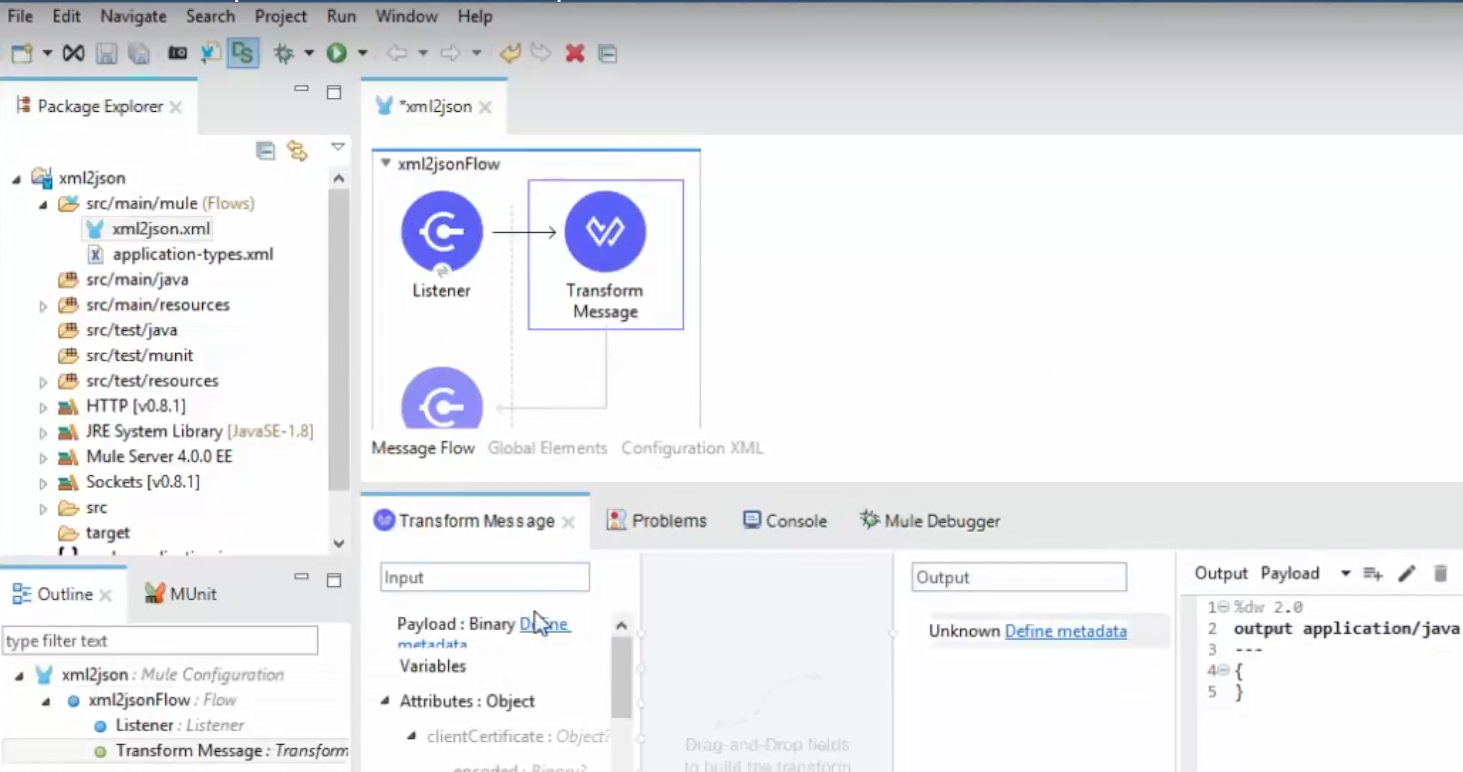Collapse the xml2jsonFlow flow triangle

(x=386, y=163)
